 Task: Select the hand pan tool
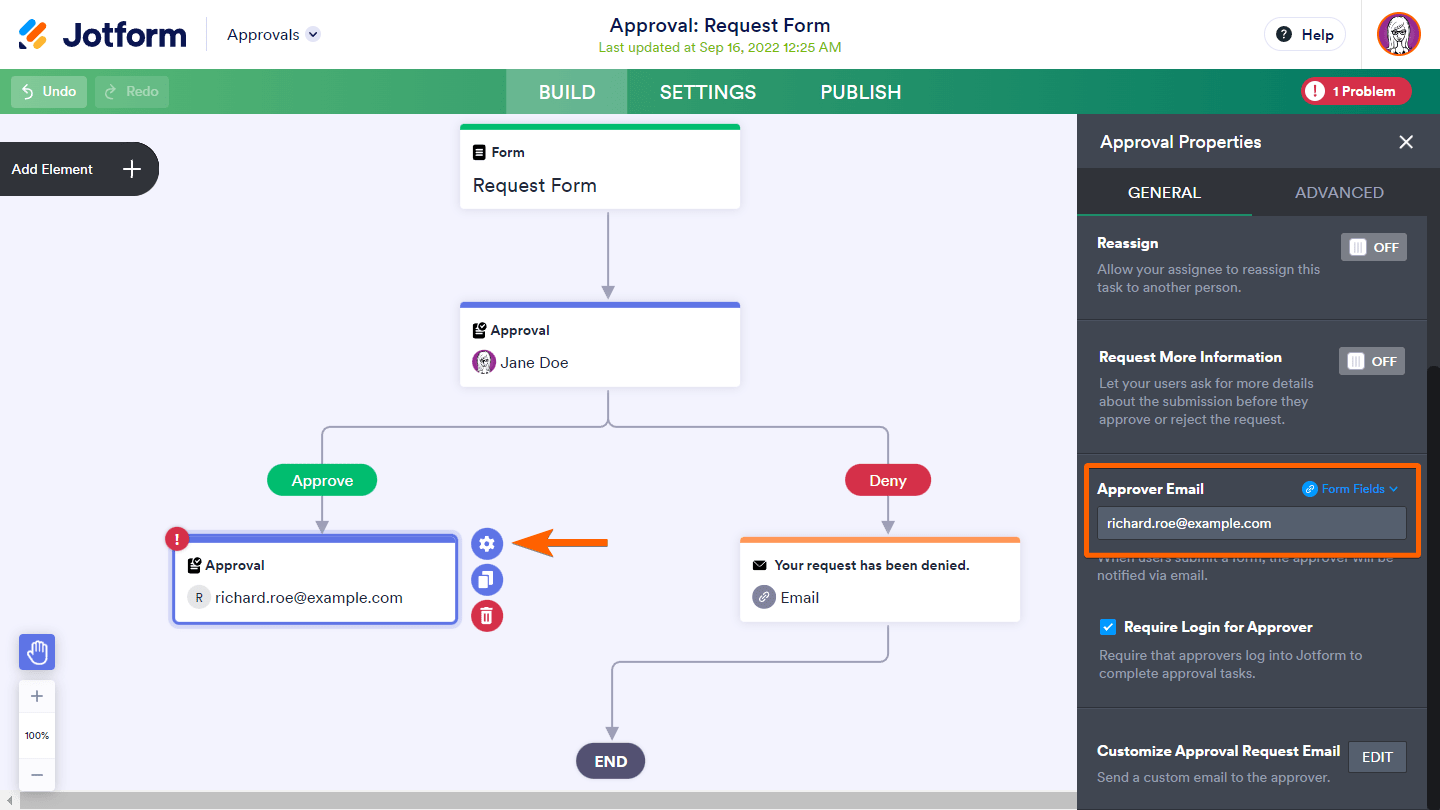pyautogui.click(x=37, y=653)
